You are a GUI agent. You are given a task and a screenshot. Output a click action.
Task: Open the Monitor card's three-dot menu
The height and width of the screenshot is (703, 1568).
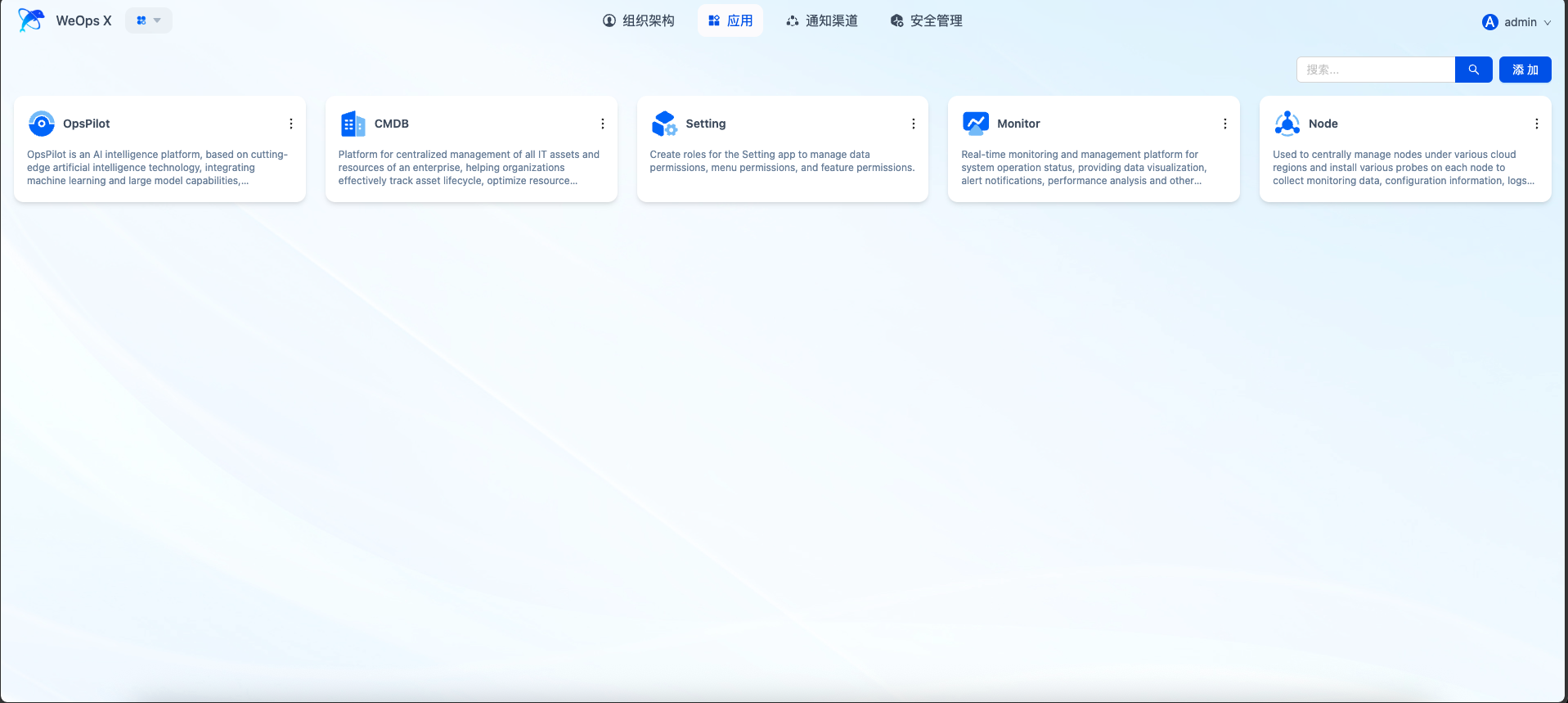coord(1225,124)
